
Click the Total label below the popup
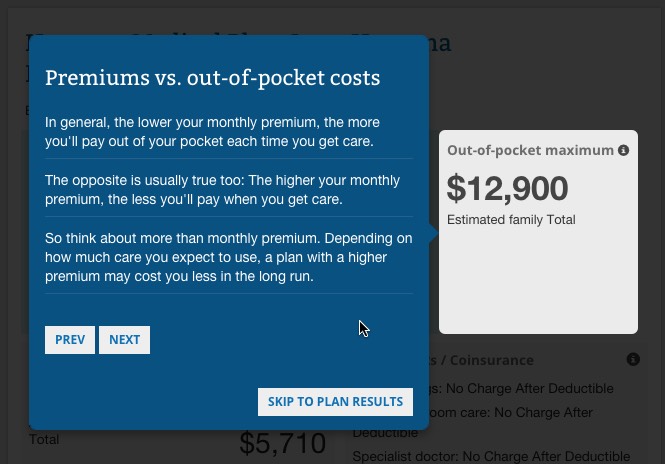(44, 440)
